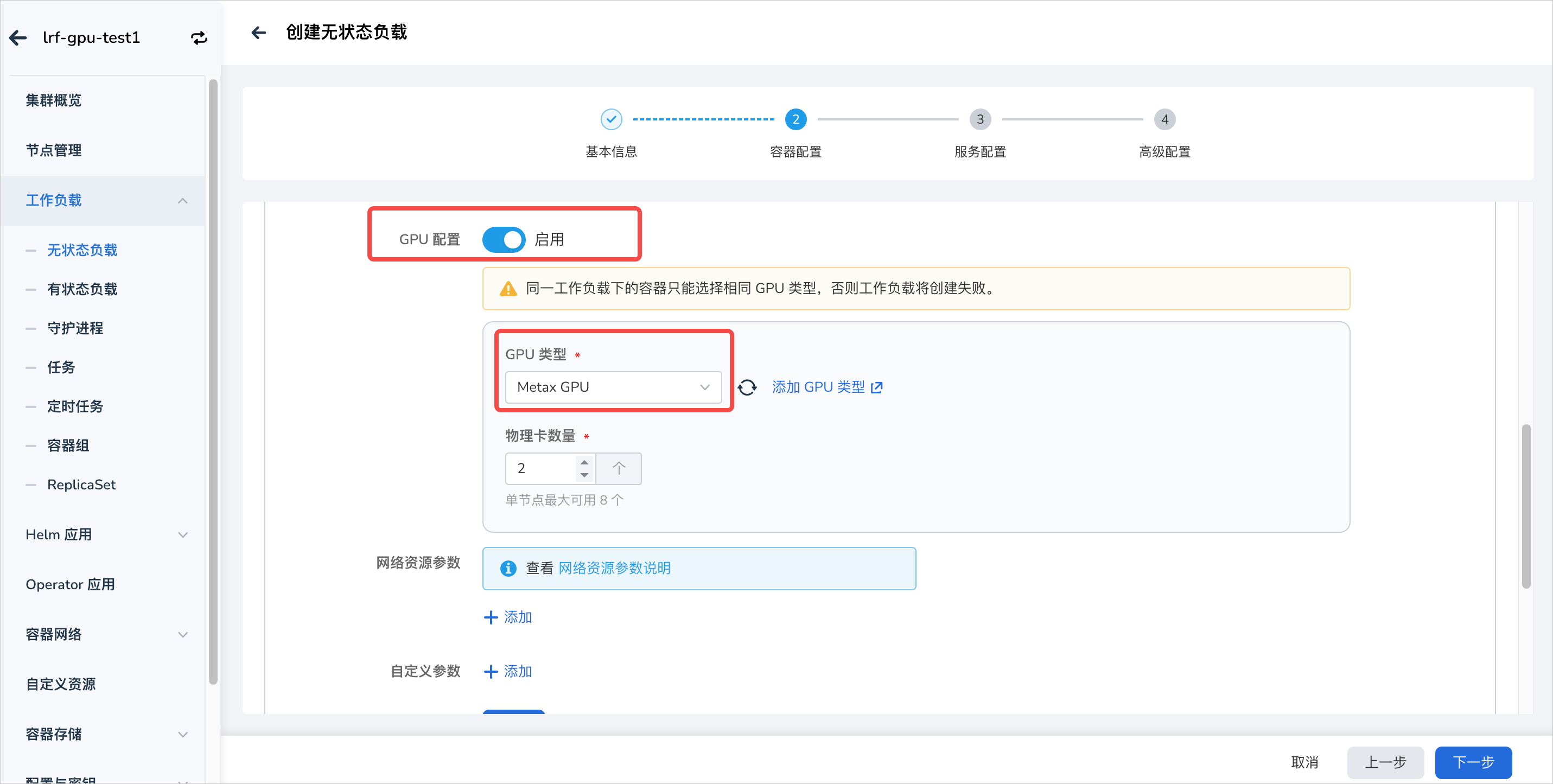Click the 个 unit arrow button
The width and height of the screenshot is (1553, 784).
click(619, 468)
